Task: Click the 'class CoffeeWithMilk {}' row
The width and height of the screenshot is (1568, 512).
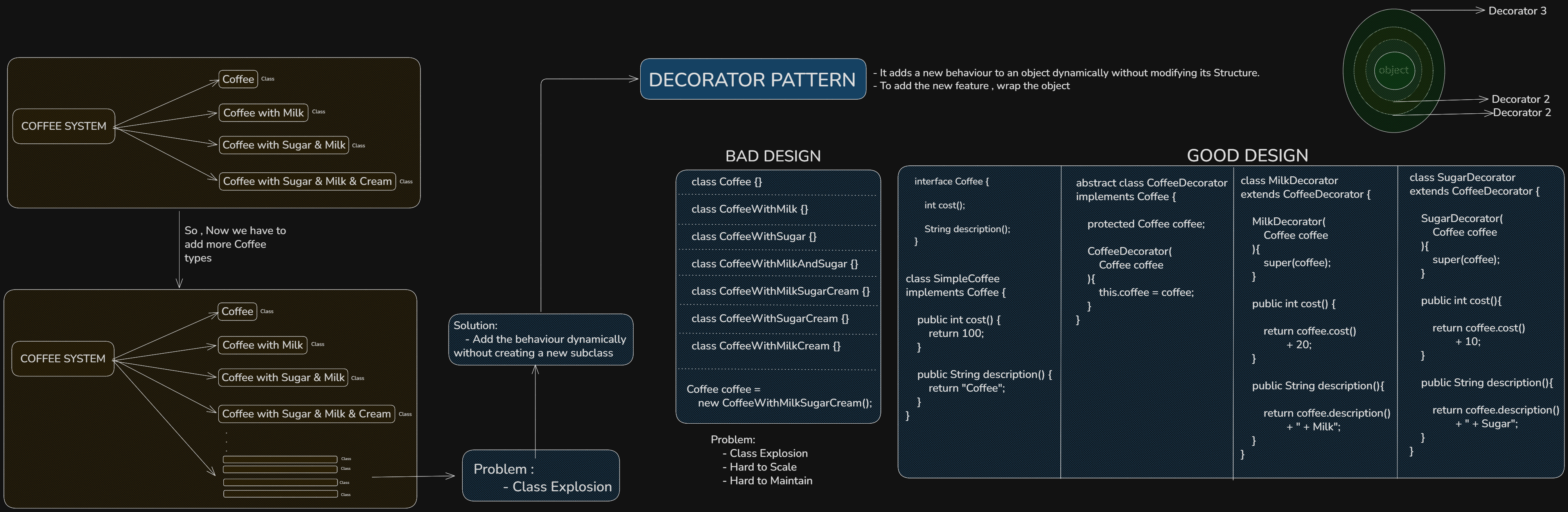Action: (750, 209)
